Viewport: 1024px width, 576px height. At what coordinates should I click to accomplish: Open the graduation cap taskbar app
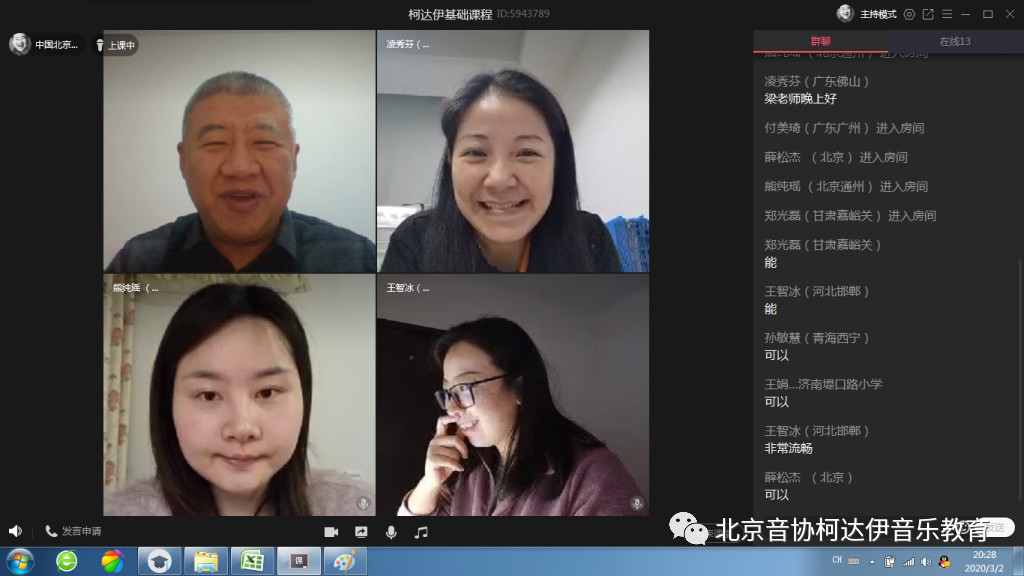159,562
